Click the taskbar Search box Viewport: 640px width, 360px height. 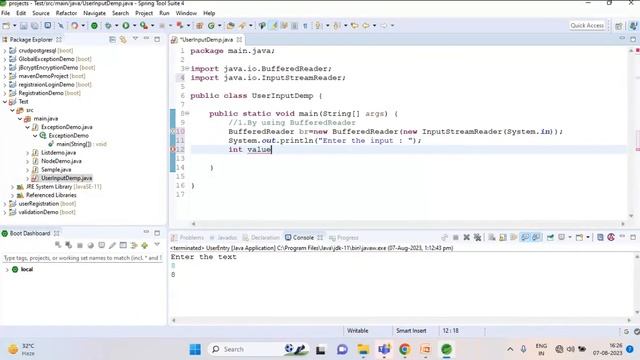tap(257, 349)
